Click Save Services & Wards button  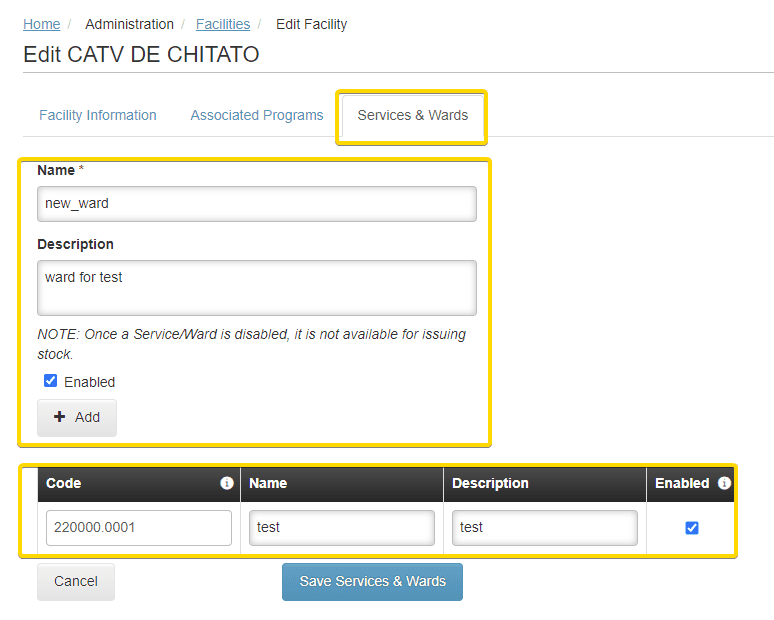point(373,581)
